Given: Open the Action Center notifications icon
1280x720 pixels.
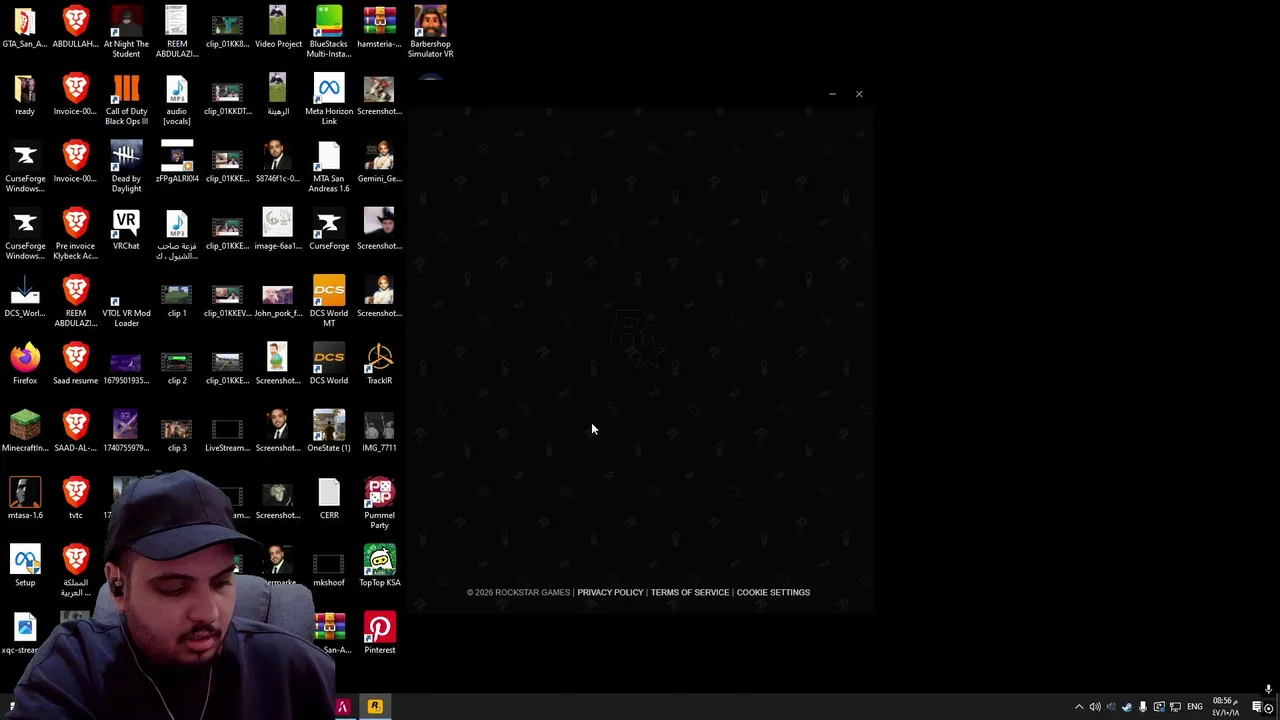Looking at the screenshot, I should coord(1257,707).
